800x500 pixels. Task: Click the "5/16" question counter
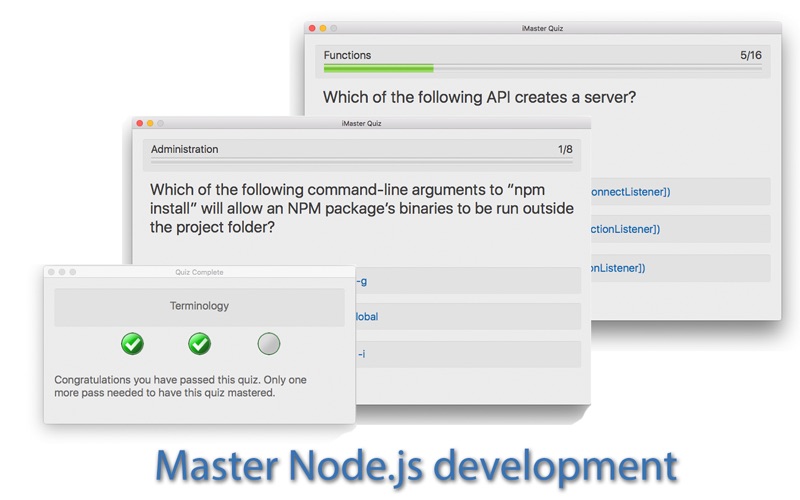[x=751, y=55]
